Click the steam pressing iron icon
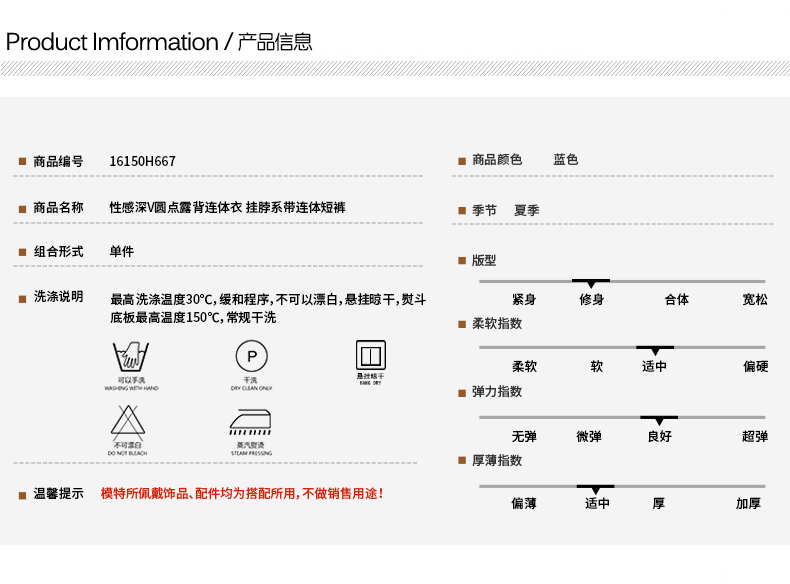This screenshot has width=790, height=584. point(250,422)
